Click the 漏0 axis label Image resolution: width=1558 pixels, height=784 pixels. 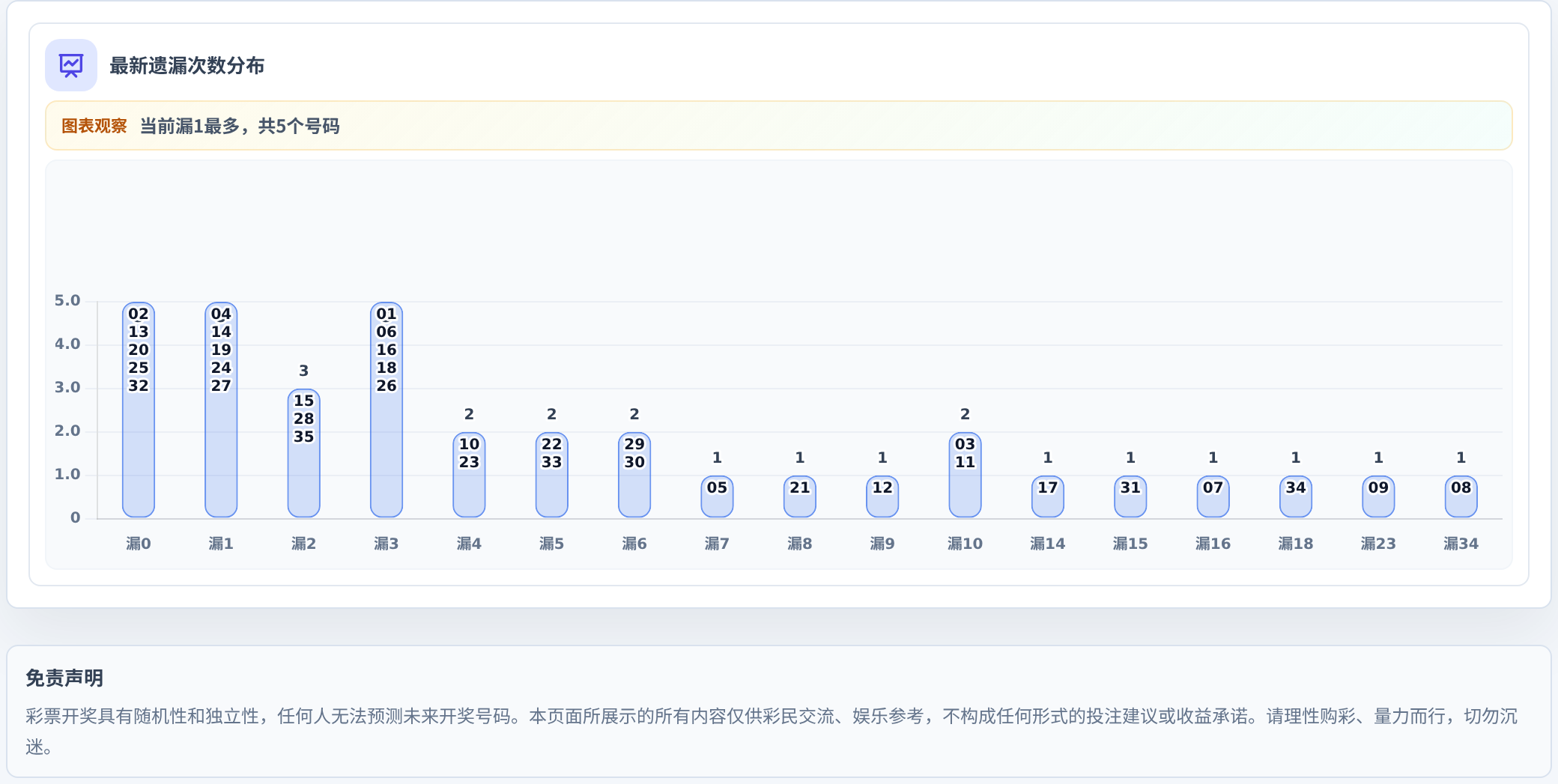[x=139, y=544]
